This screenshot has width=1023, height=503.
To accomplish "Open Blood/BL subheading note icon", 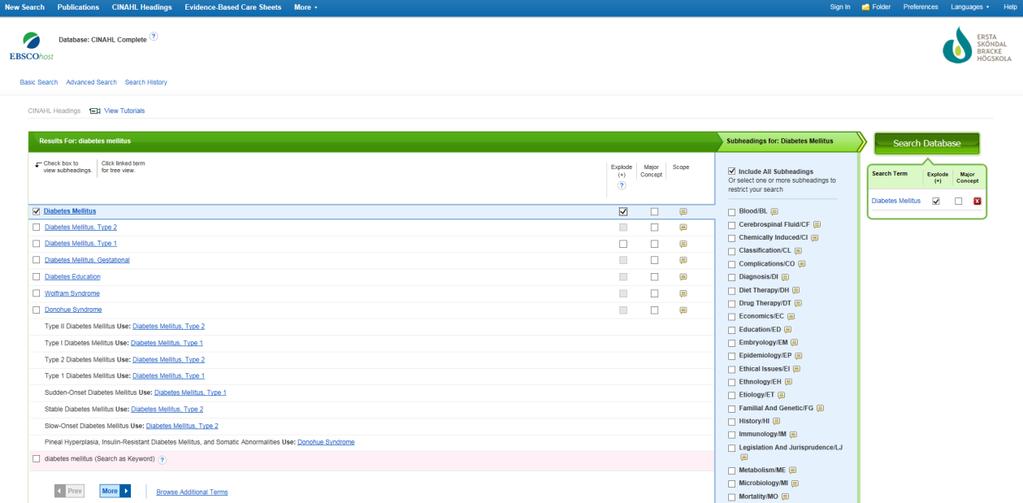I will click(774, 211).
